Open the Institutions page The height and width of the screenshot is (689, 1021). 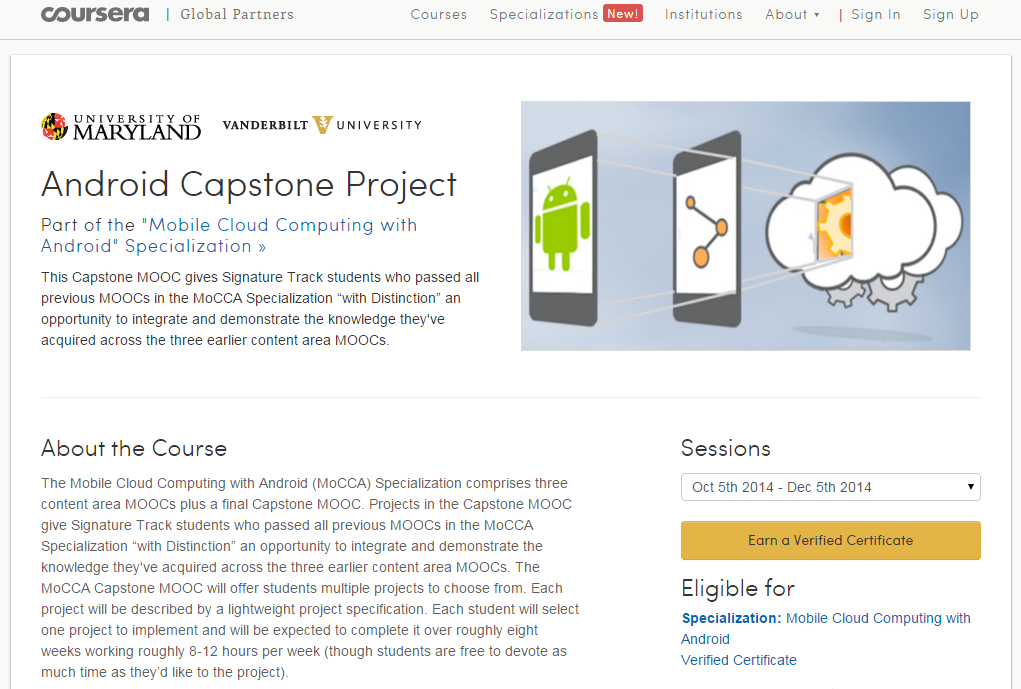(x=703, y=15)
